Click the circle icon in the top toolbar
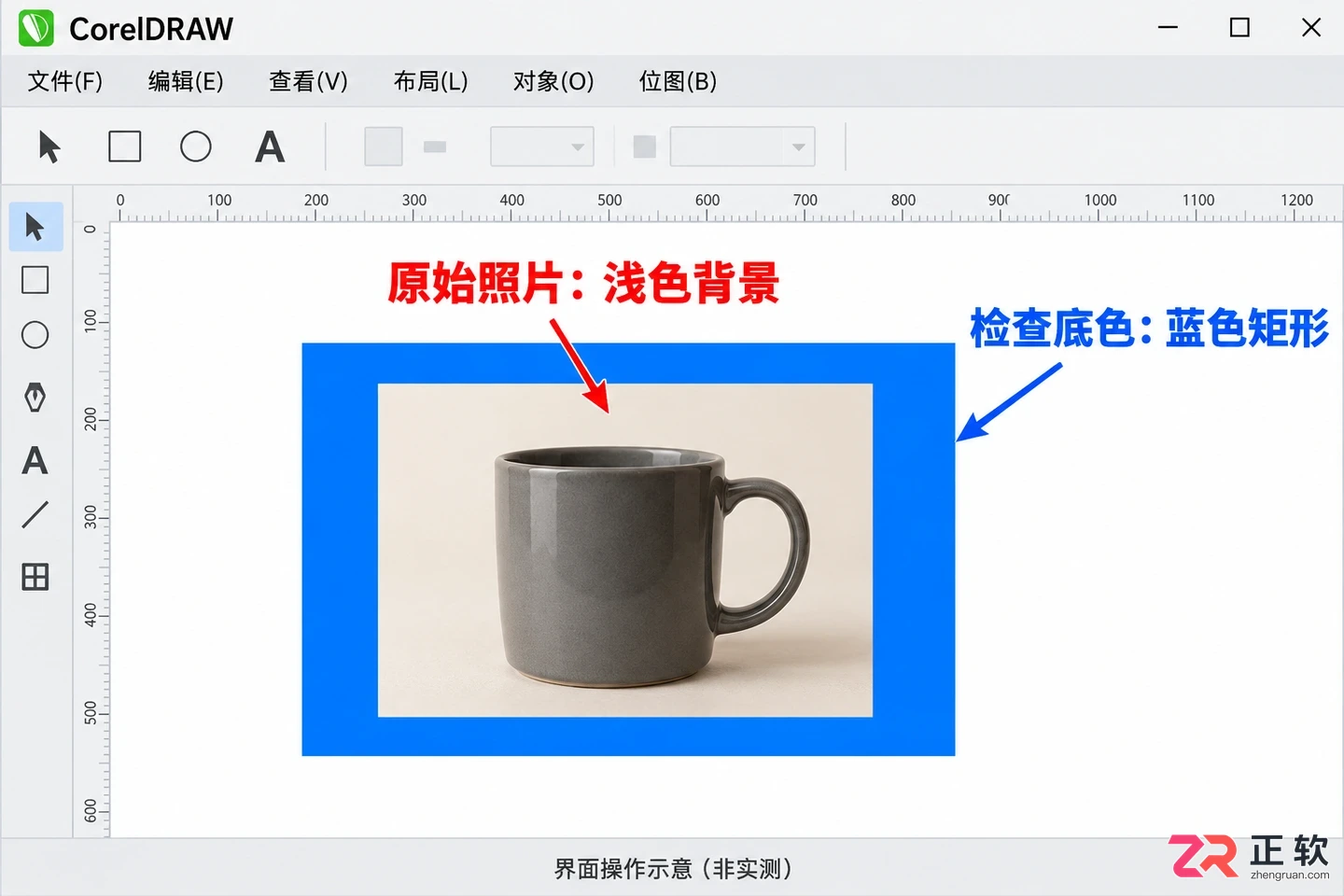Viewport: 1344px width, 896px height. pyautogui.click(x=196, y=147)
